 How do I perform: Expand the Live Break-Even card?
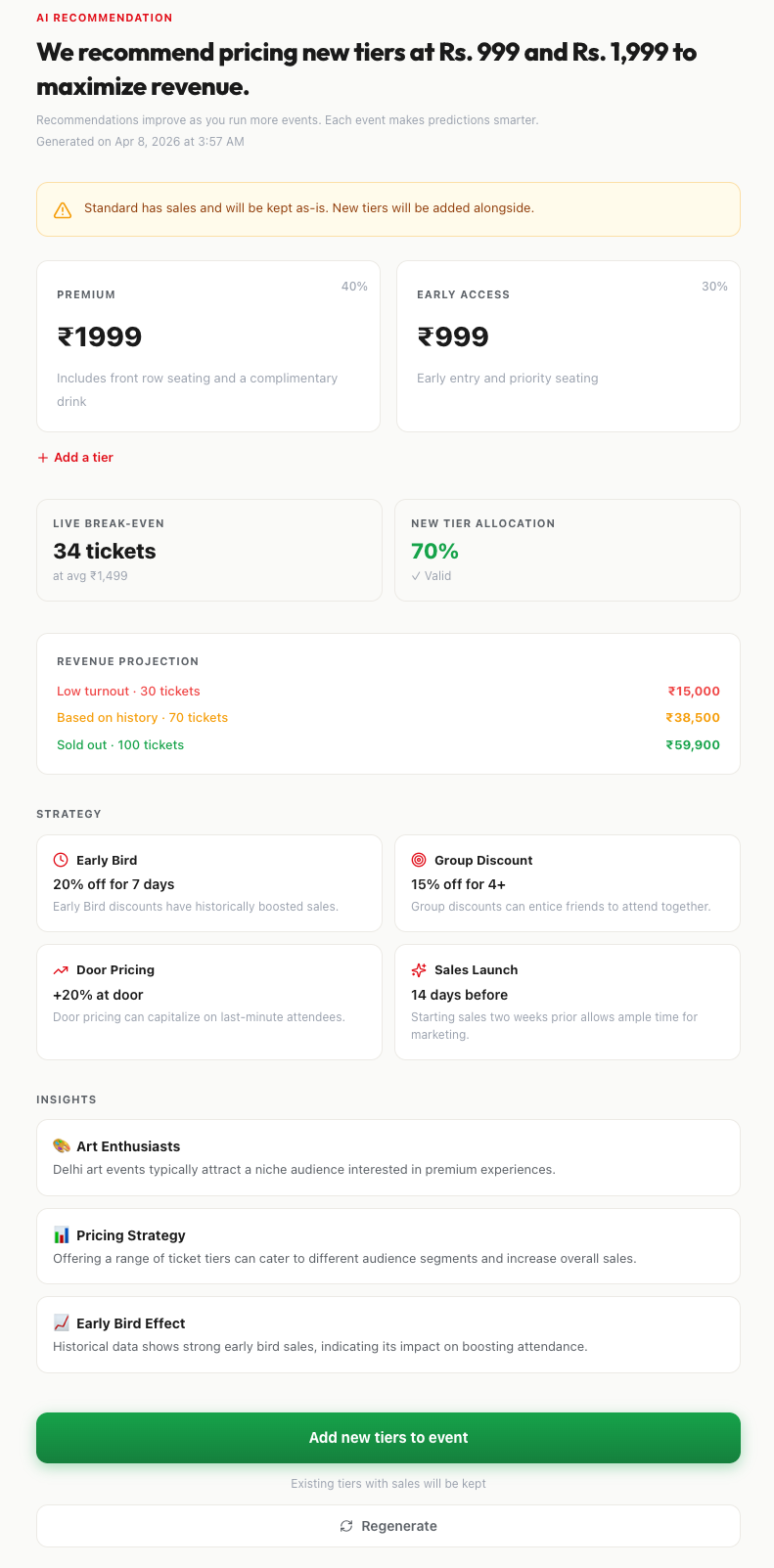coord(208,549)
